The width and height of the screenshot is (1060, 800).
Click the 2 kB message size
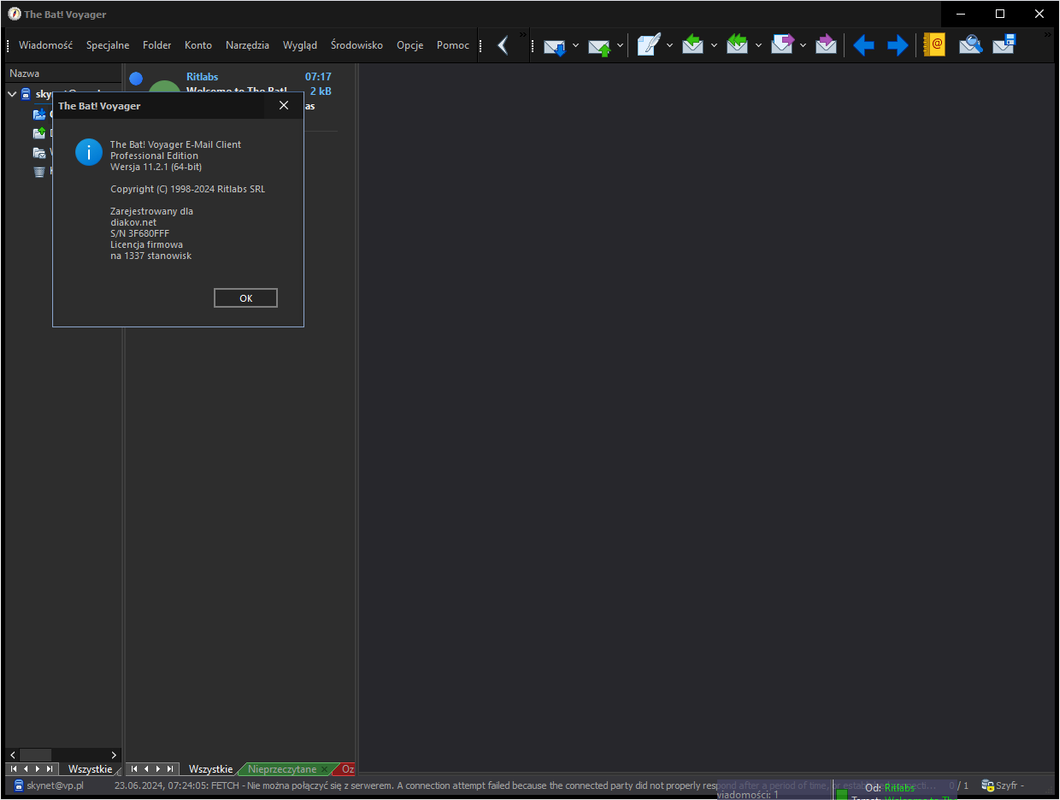(320, 91)
